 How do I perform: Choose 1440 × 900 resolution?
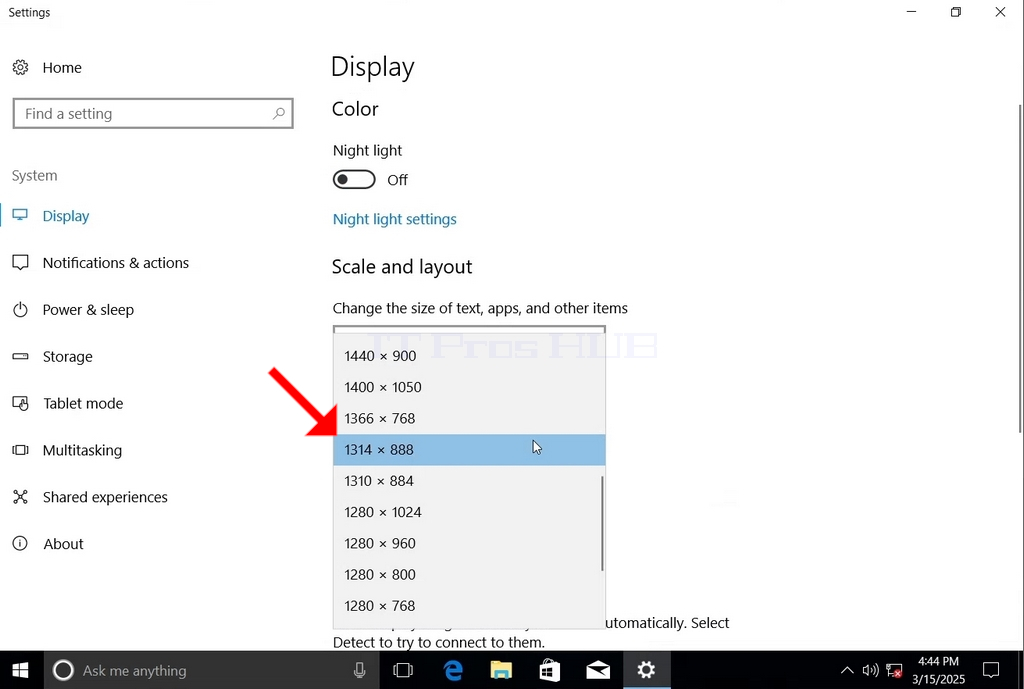point(469,356)
